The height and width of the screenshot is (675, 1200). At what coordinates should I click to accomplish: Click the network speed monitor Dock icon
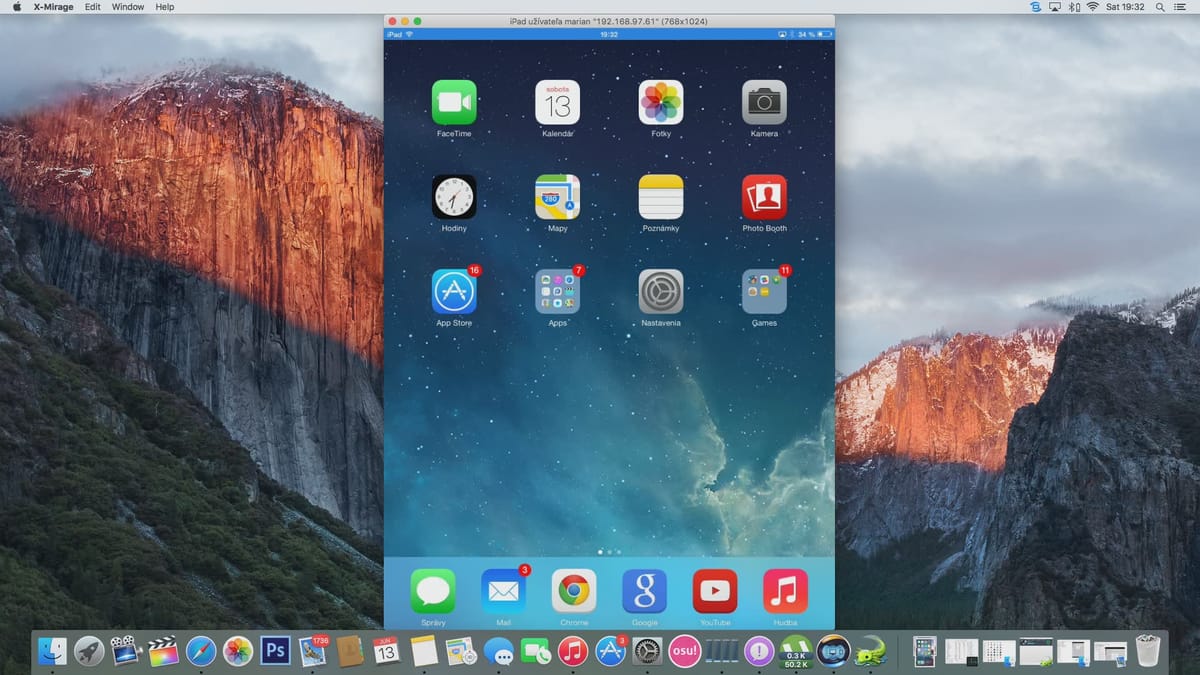point(796,652)
